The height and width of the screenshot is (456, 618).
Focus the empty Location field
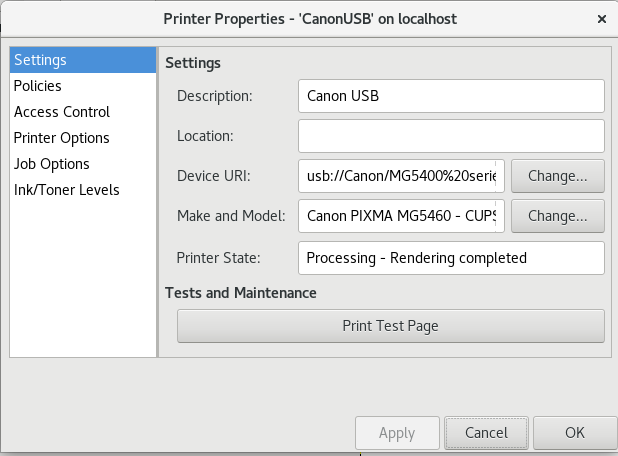[451, 136]
